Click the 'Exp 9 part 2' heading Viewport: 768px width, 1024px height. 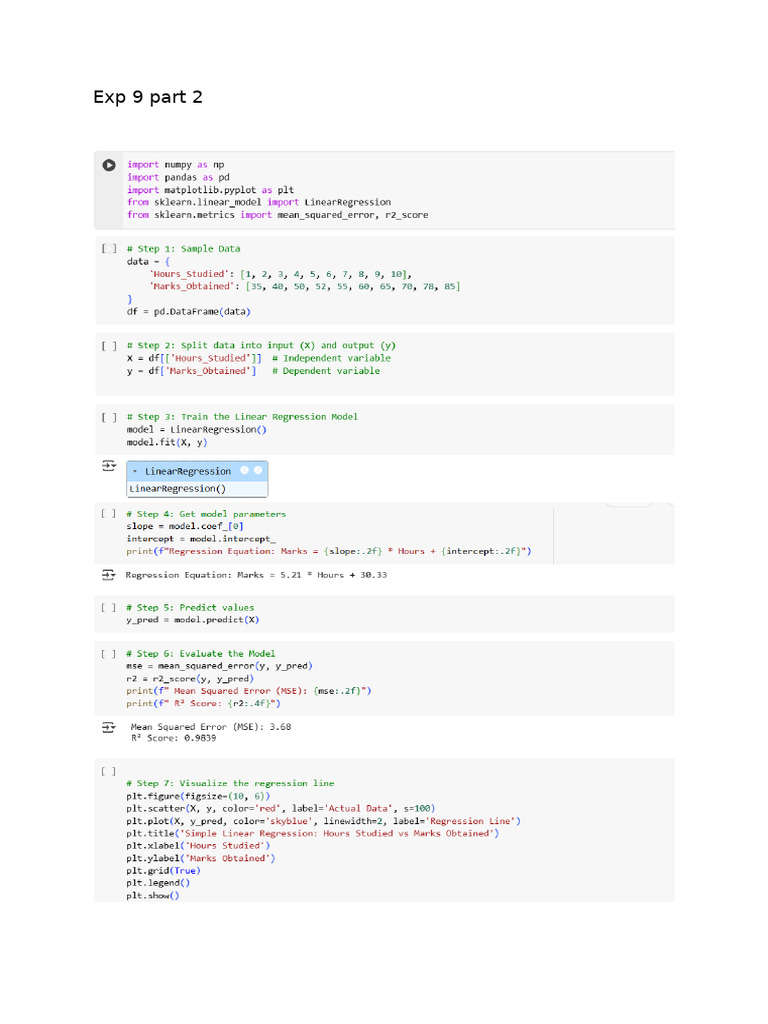(x=148, y=97)
